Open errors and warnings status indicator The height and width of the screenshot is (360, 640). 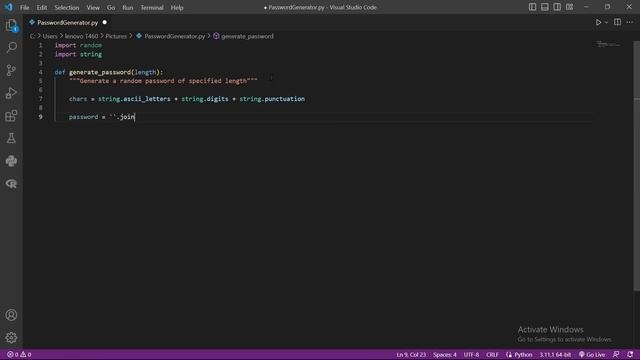tap(19, 354)
